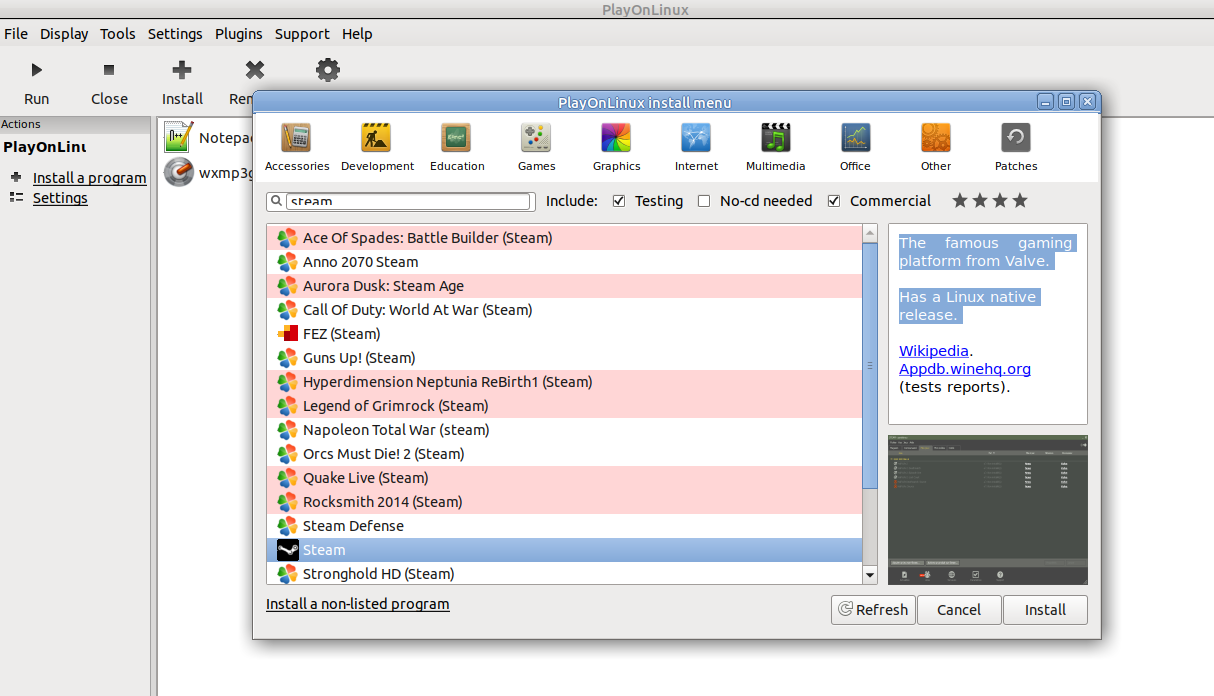The image size is (1214, 696).
Task: Select Steam Defense
Action: [x=564, y=526]
